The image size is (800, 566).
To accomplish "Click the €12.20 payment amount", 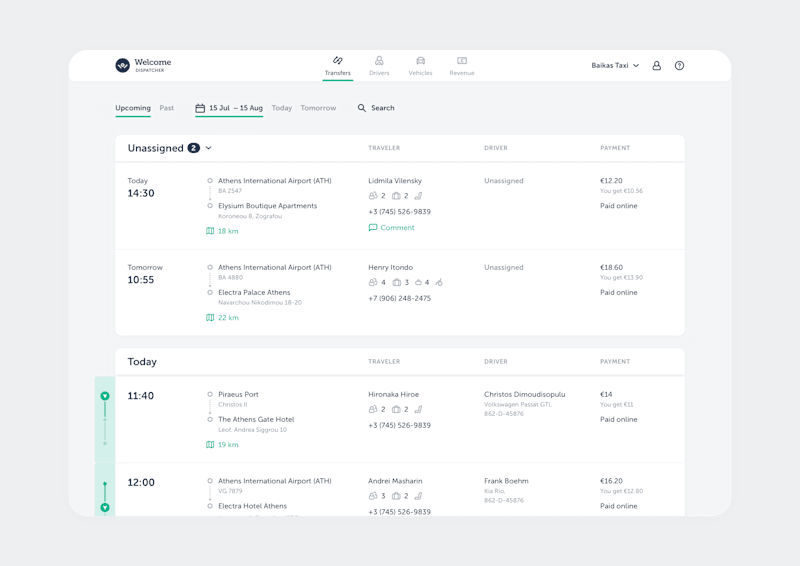I will [611, 181].
